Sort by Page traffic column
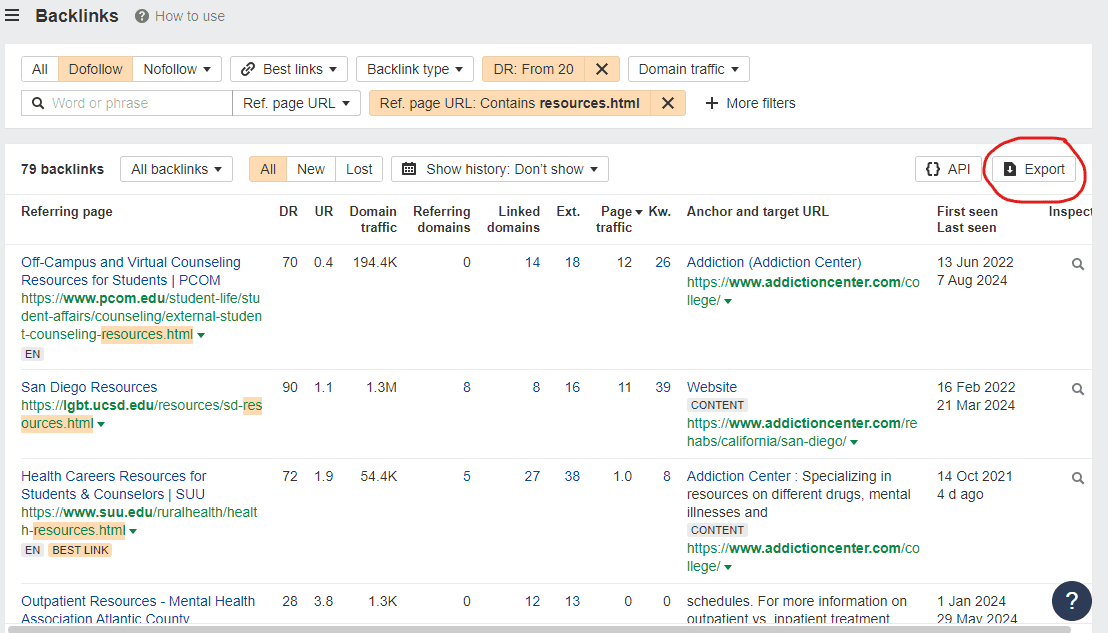Viewport: 1108px width, 633px height. (x=616, y=219)
